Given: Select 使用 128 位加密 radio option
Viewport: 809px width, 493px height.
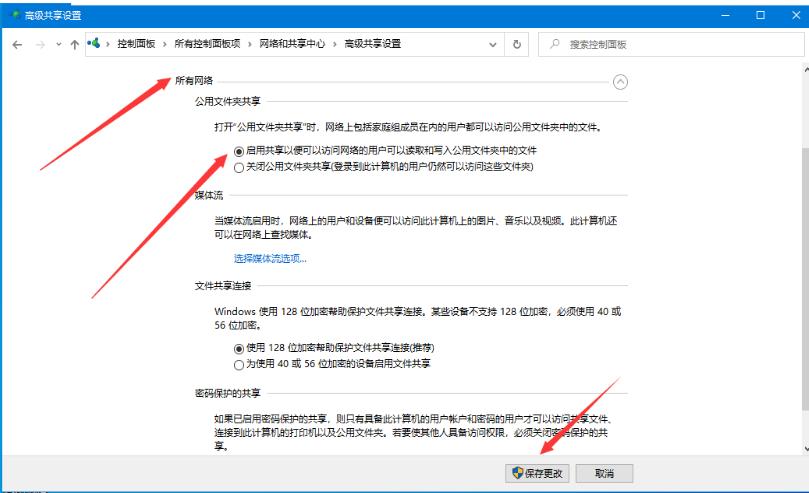Looking at the screenshot, I should point(239,348).
